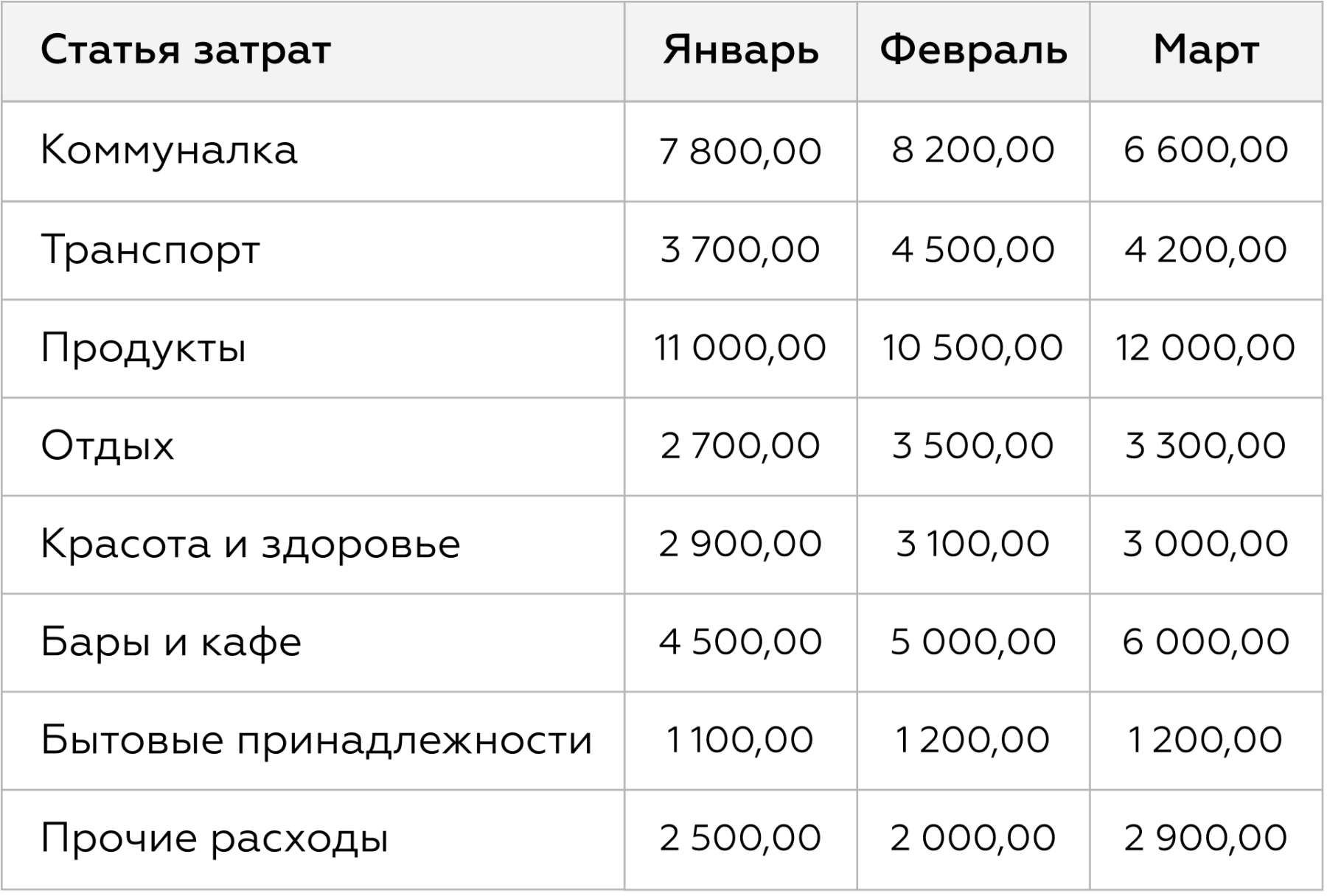The height and width of the screenshot is (896, 1327).
Task: Click the Бытовые принадлежности row label
Action: (317, 741)
